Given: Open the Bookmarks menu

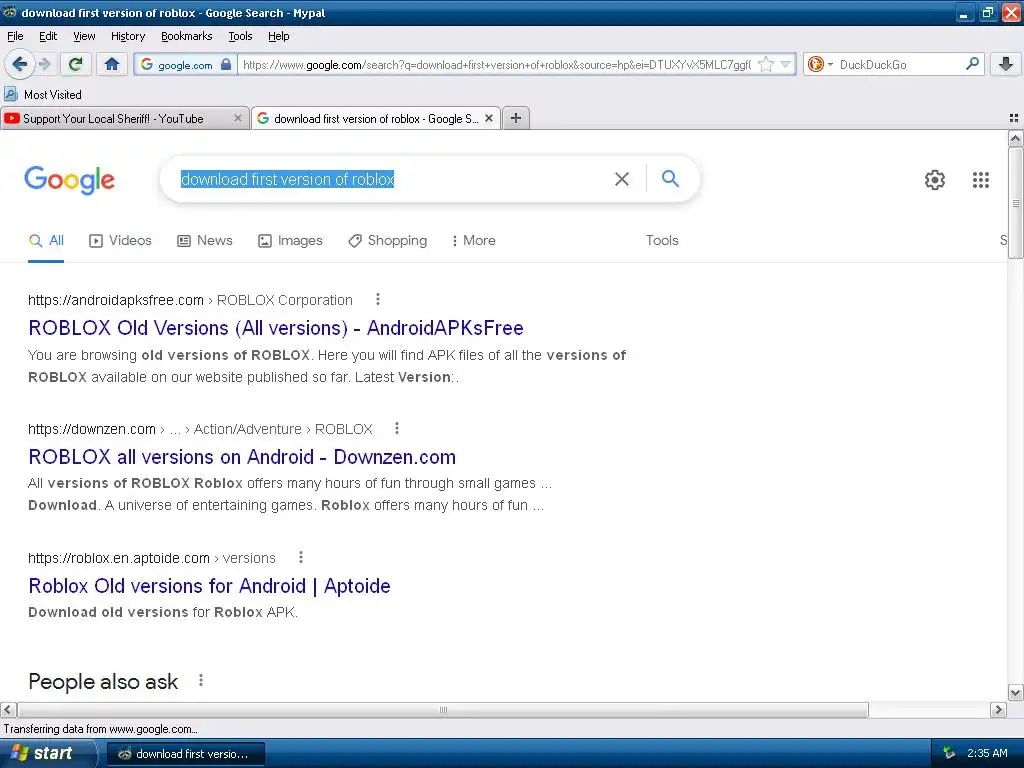Looking at the screenshot, I should (186, 37).
